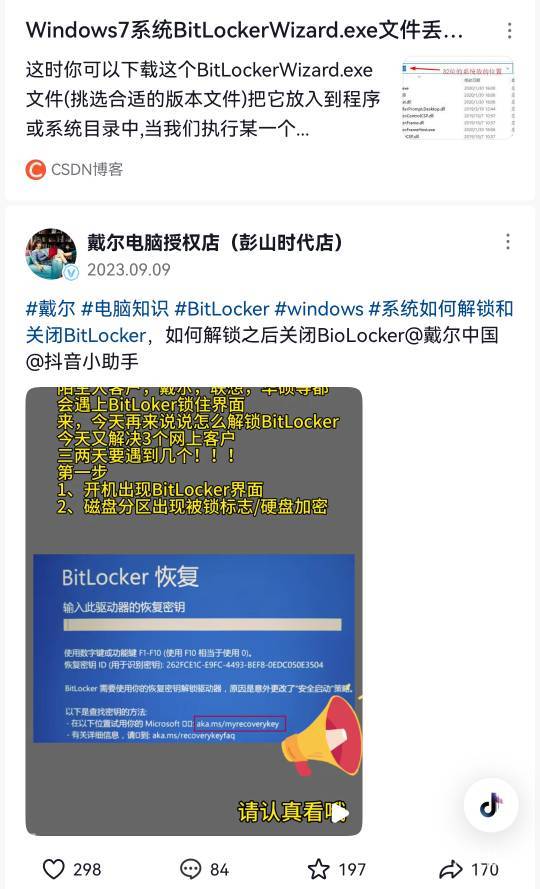
Task: Open three-dot menu for CSDN result
Action: (x=509, y=31)
